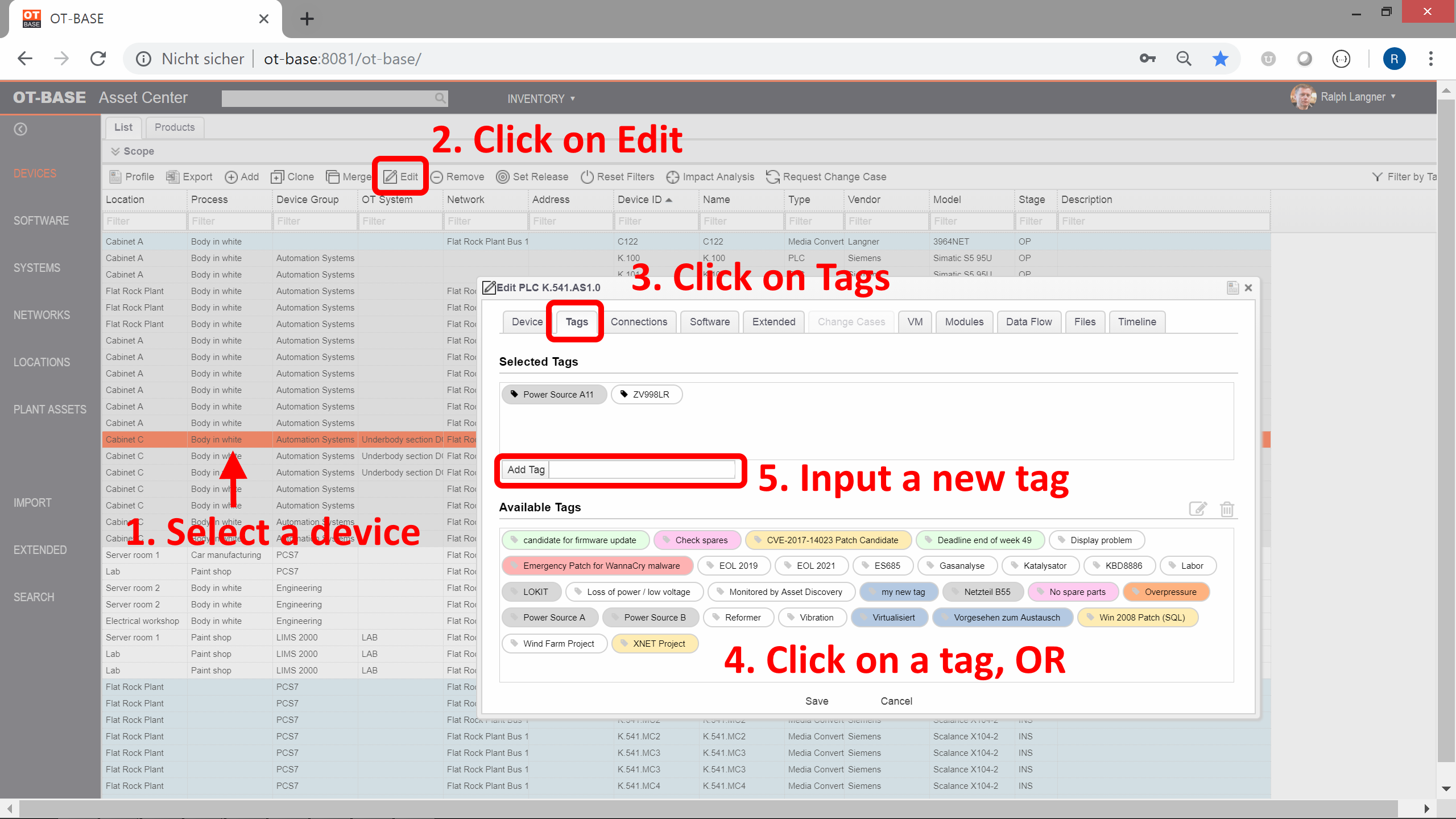Select the Check spares tag
1456x819 pixels.
click(697, 540)
